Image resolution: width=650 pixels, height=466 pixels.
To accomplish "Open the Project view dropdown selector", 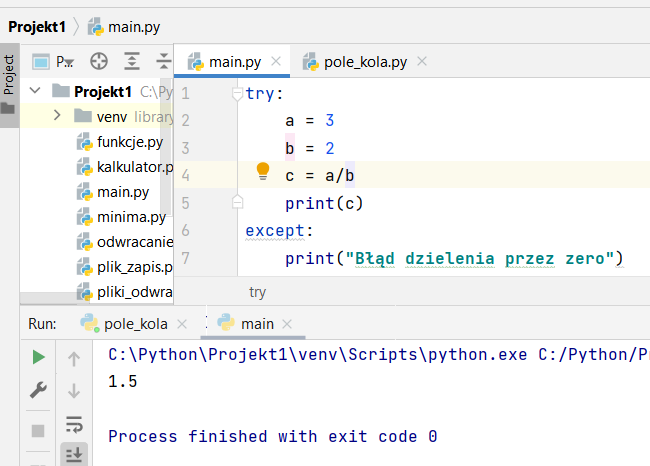I will [53, 62].
